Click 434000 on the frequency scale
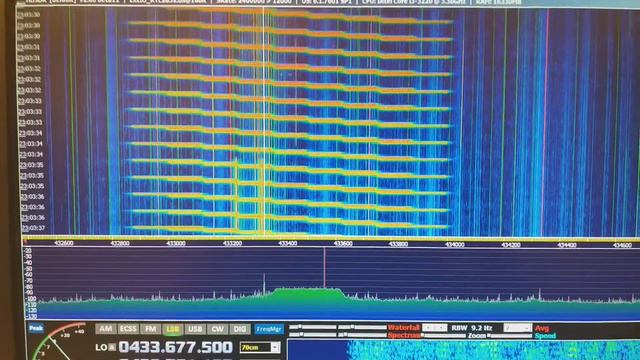The height and width of the screenshot is (360, 640). (454, 244)
